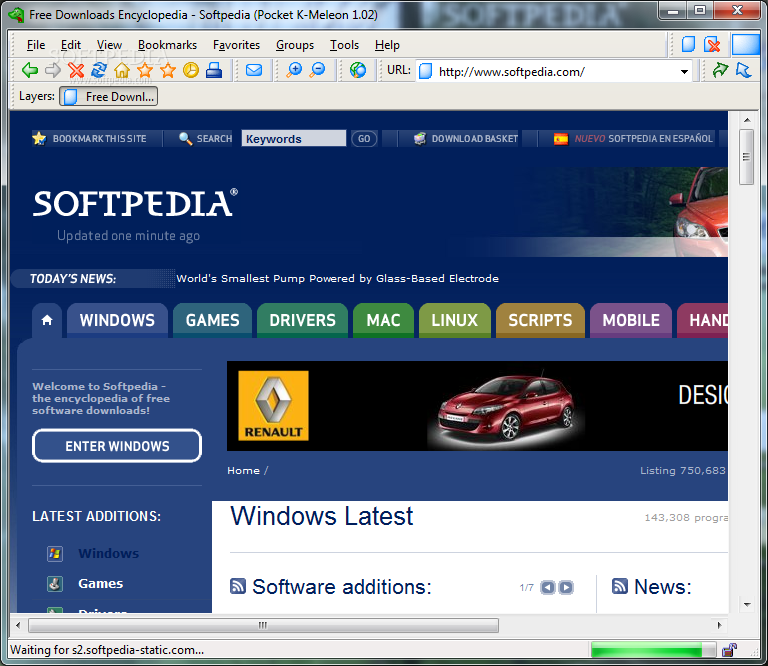Click the URL address text field
The image size is (768, 666).
coord(556,72)
